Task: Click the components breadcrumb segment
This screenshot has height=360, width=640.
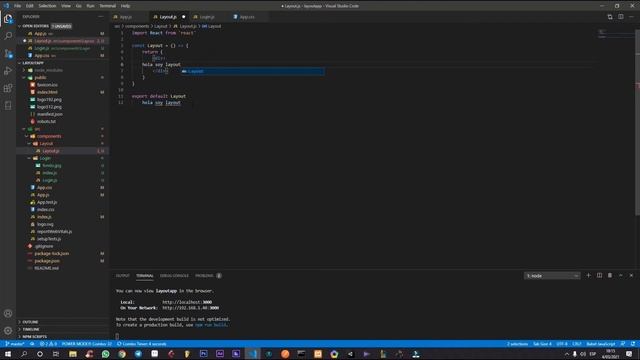Action: pyautogui.click(x=137, y=26)
